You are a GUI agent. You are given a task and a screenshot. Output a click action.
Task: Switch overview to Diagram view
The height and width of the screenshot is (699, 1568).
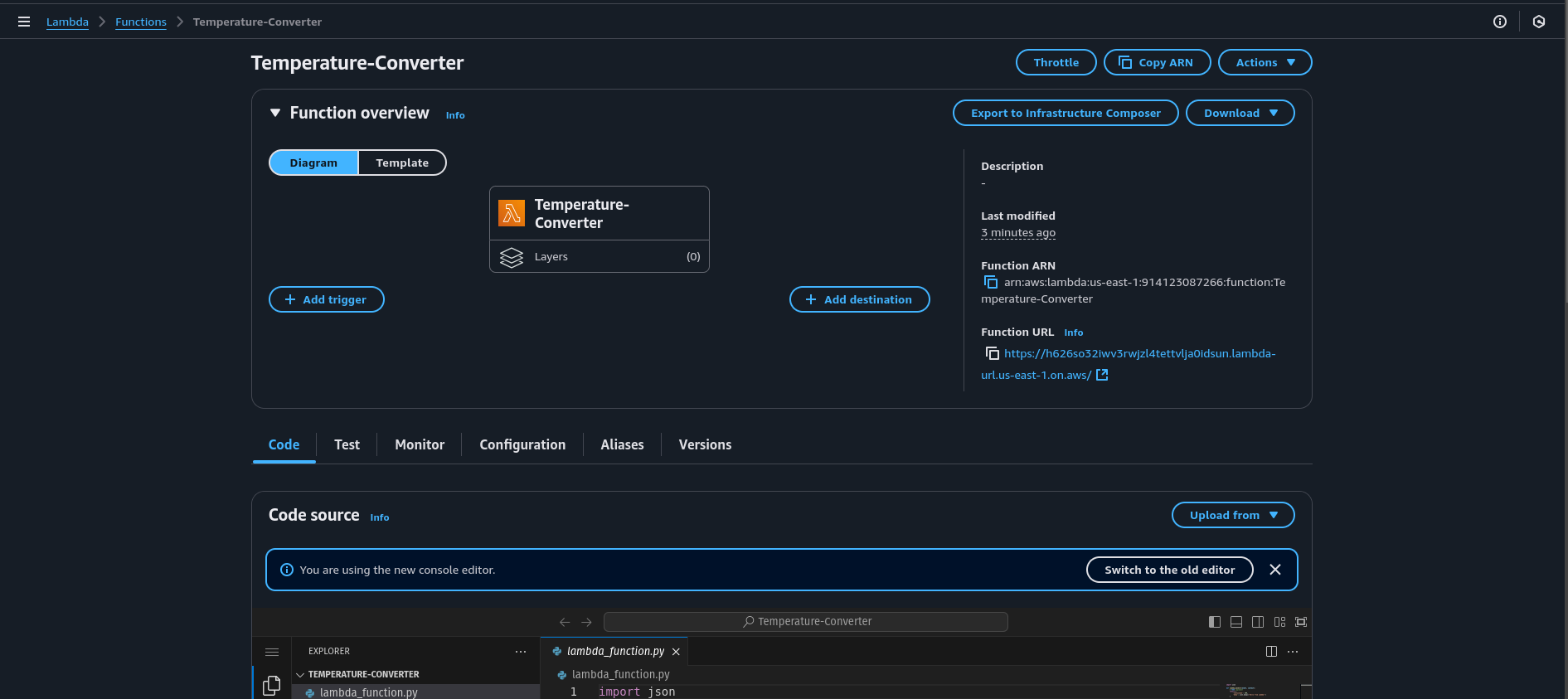pos(313,163)
